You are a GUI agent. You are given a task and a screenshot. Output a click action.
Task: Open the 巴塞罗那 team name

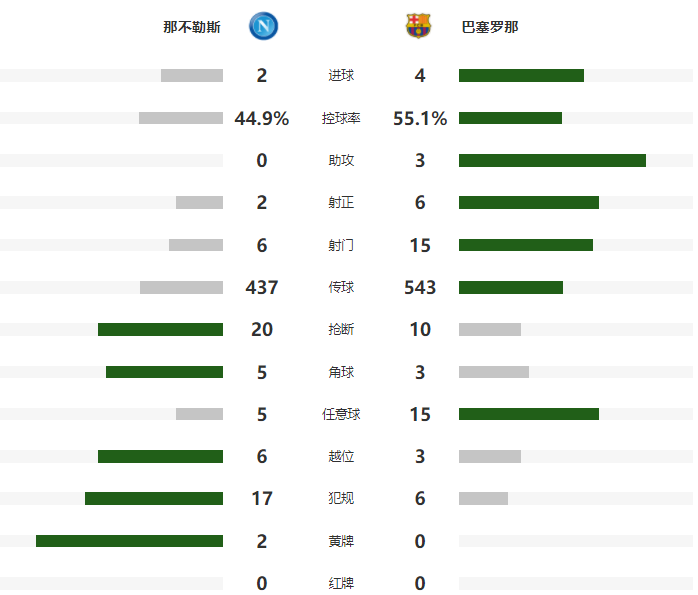coord(490,27)
